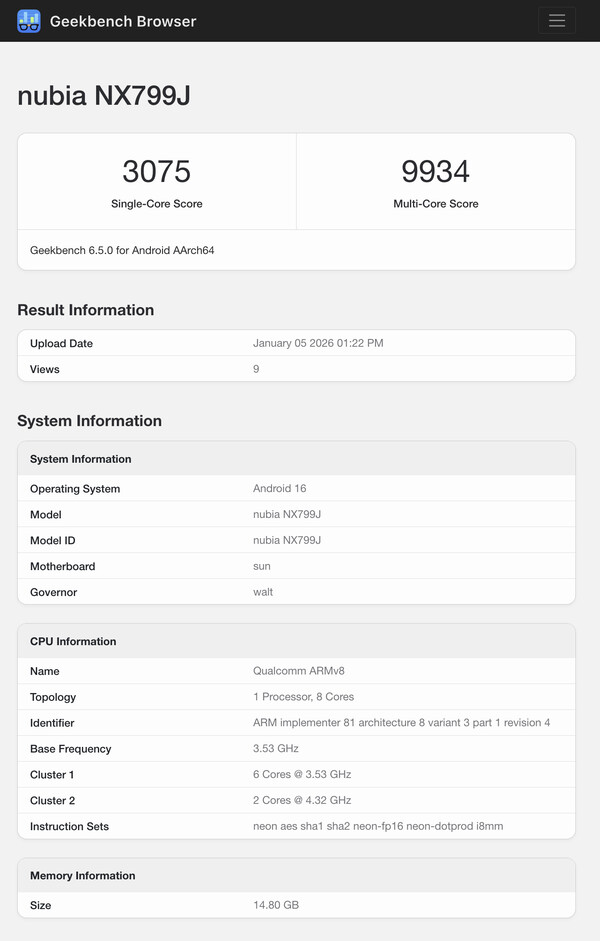Image resolution: width=600 pixels, height=941 pixels.
Task: Click the Geekbench logo icon
Action: [x=28, y=20]
